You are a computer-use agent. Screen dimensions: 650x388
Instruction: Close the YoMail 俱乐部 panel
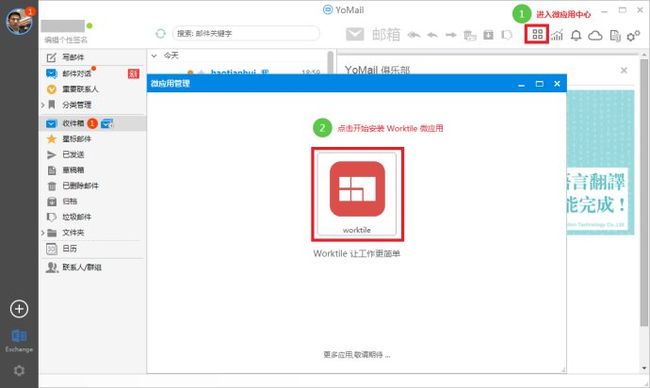623,70
